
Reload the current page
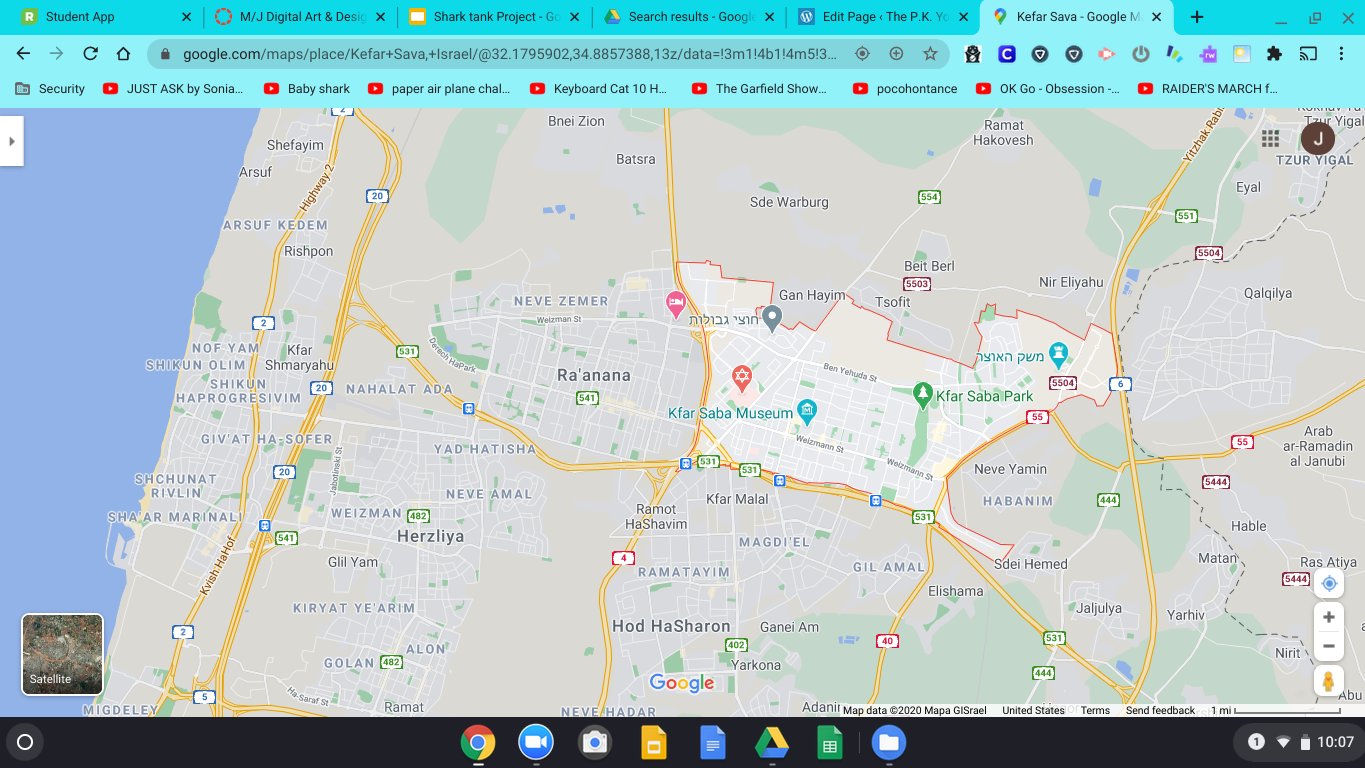click(x=90, y=54)
